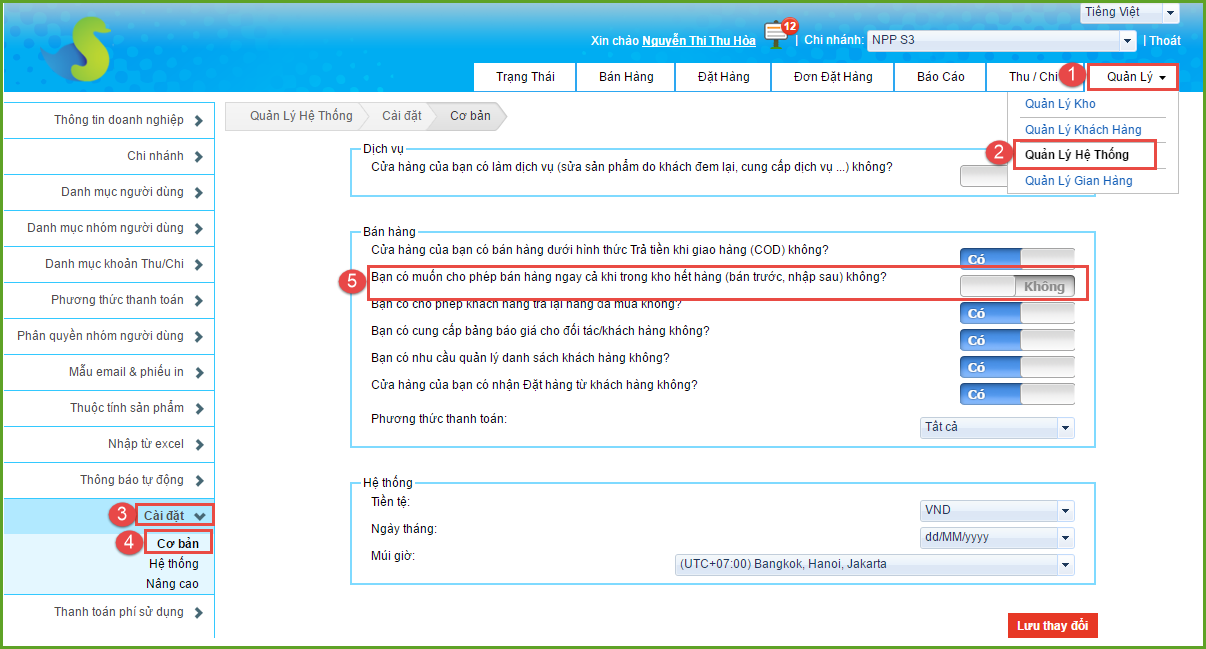Click the arrow beside Thanh toán phí sử dụng
1206x649 pixels.
point(199,613)
